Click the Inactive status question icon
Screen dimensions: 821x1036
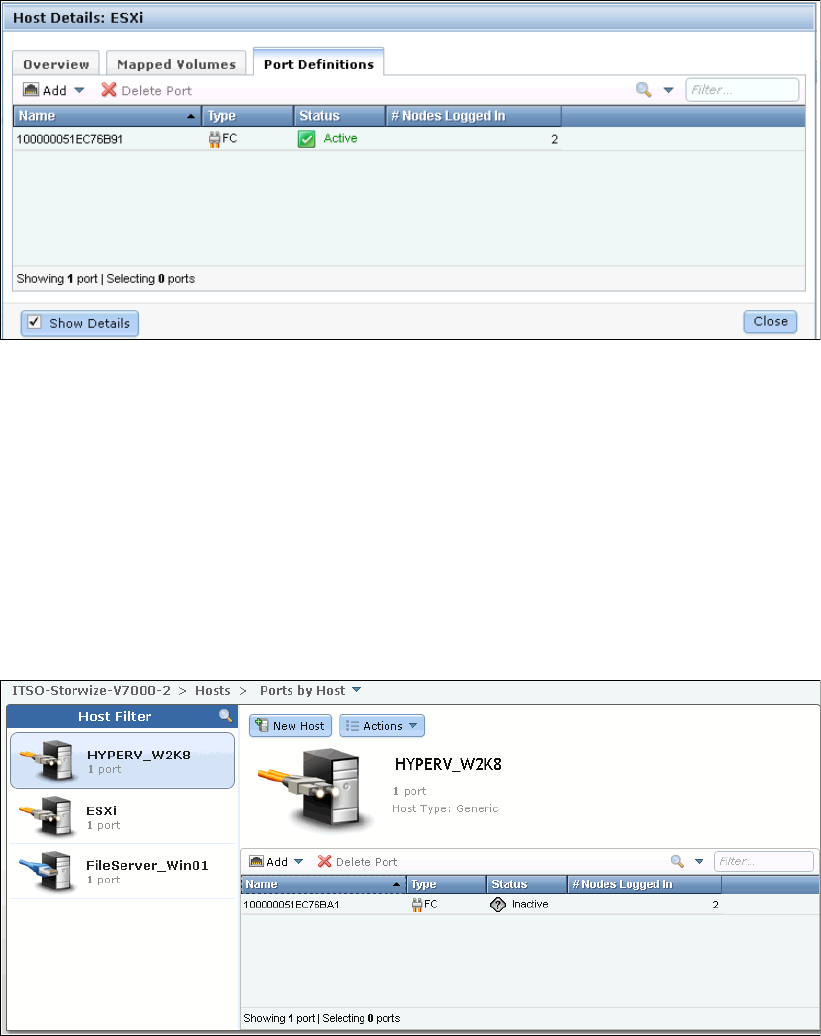tap(498, 904)
